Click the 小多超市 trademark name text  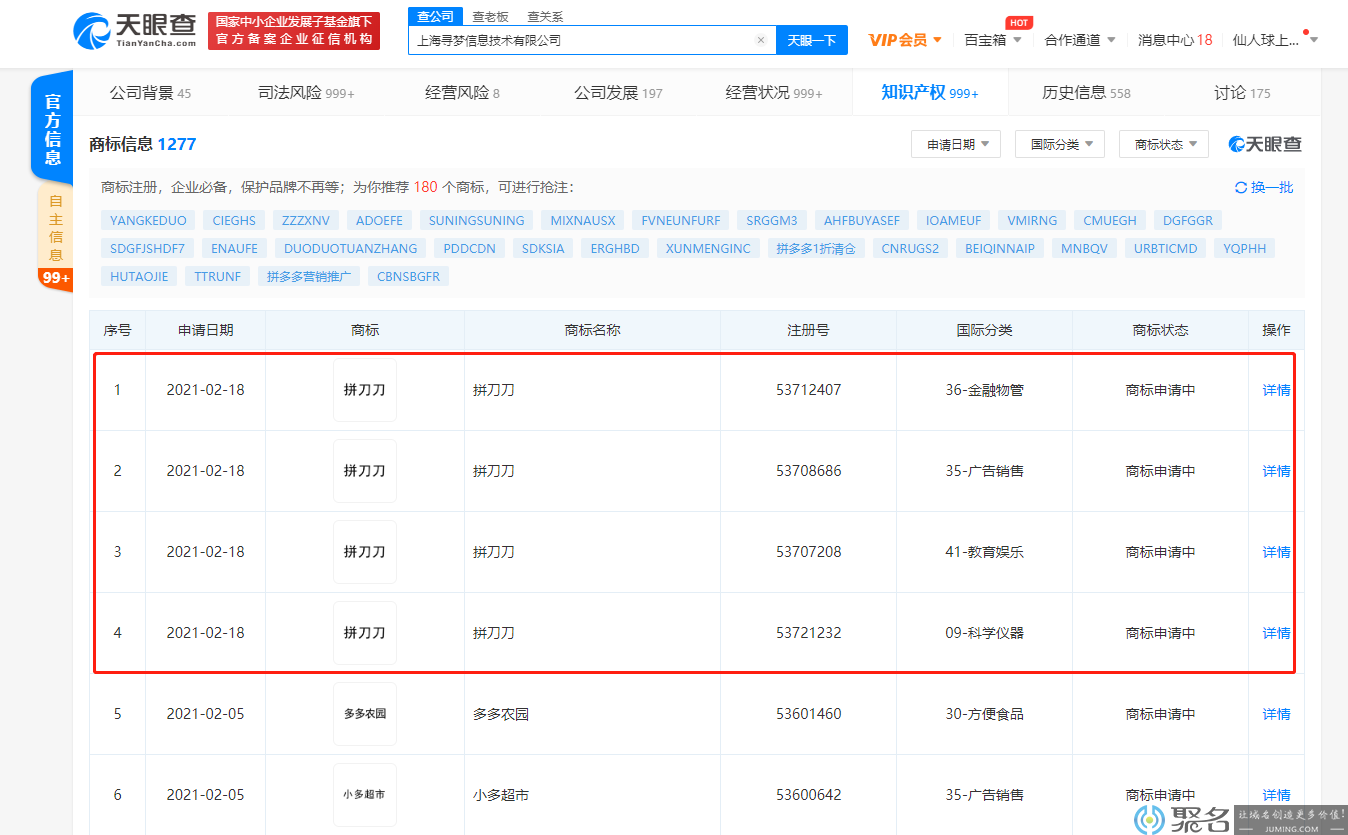click(501, 795)
